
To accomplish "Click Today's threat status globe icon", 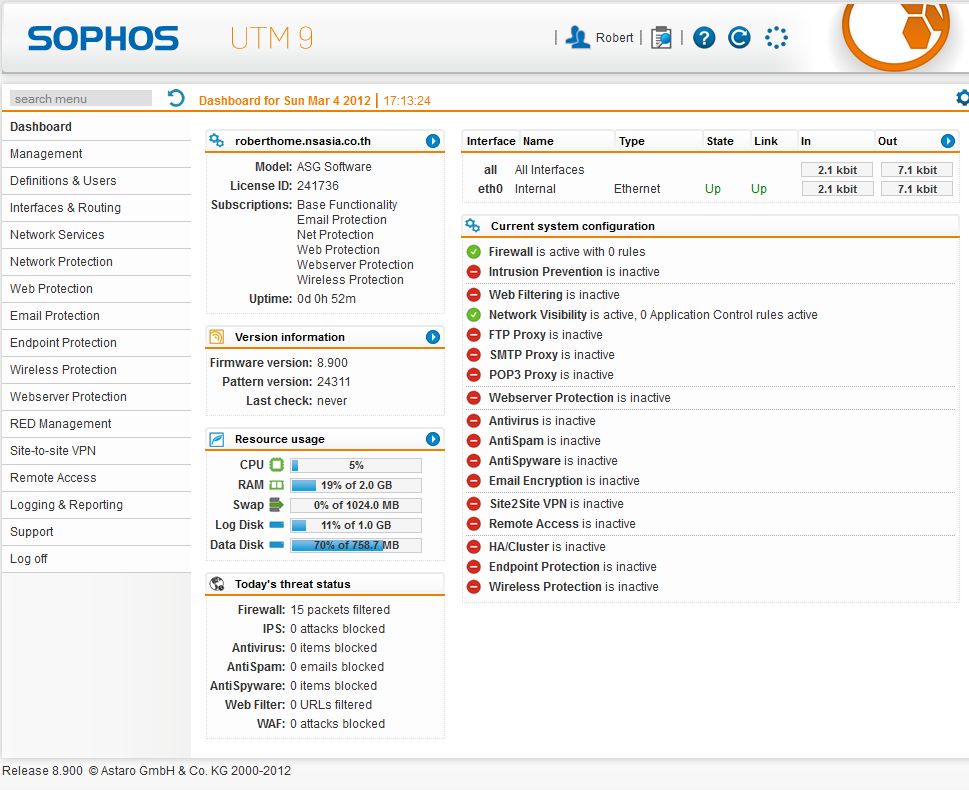I will pyautogui.click(x=216, y=584).
